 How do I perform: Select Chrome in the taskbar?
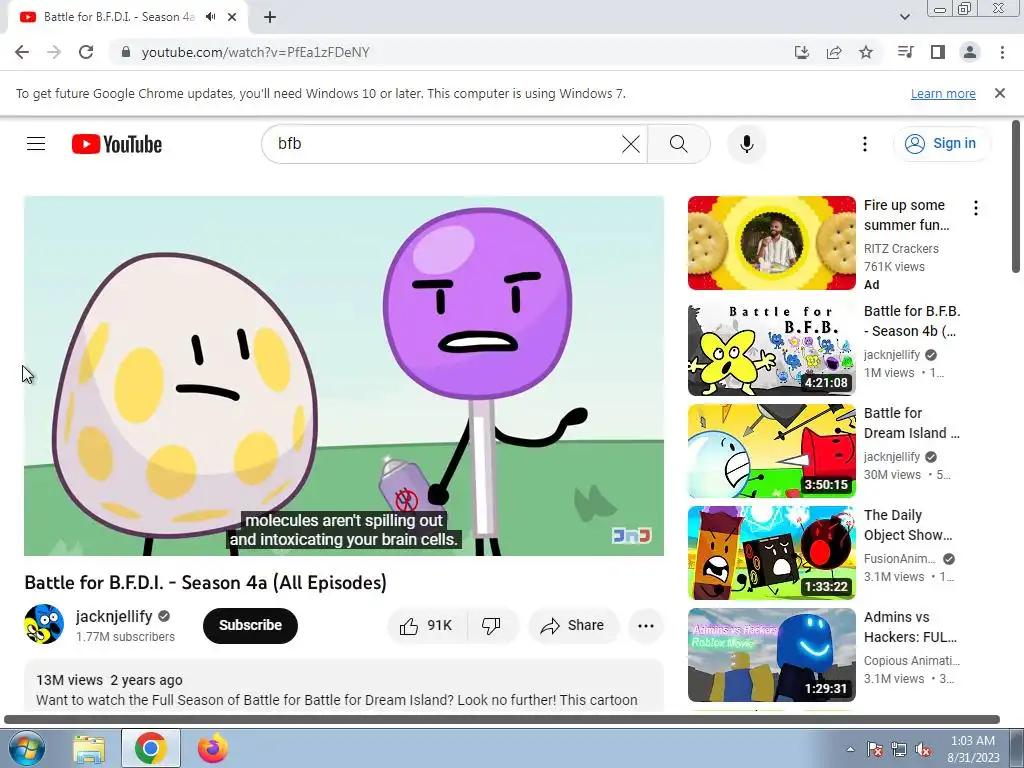[151, 748]
